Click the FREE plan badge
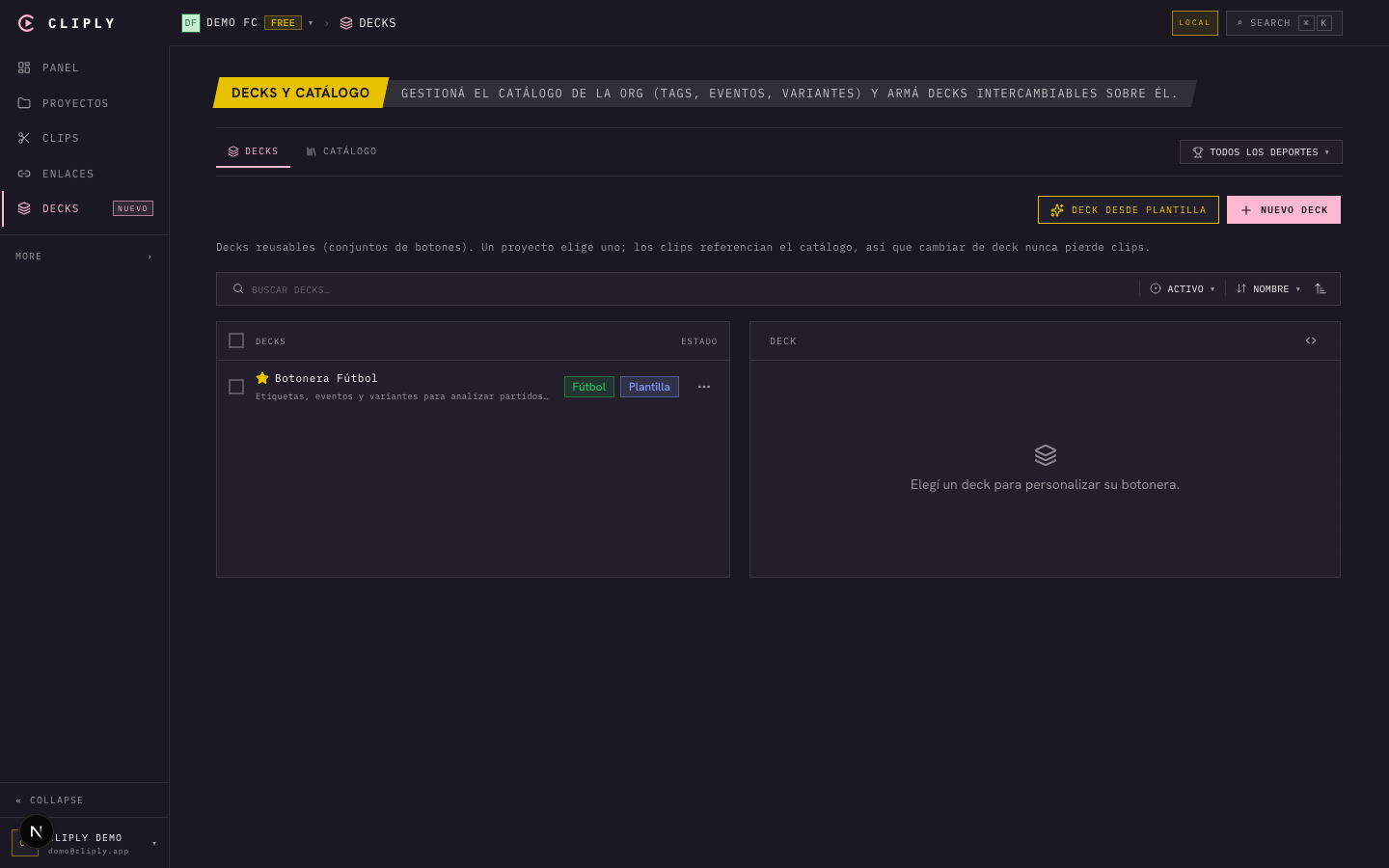 [x=283, y=22]
